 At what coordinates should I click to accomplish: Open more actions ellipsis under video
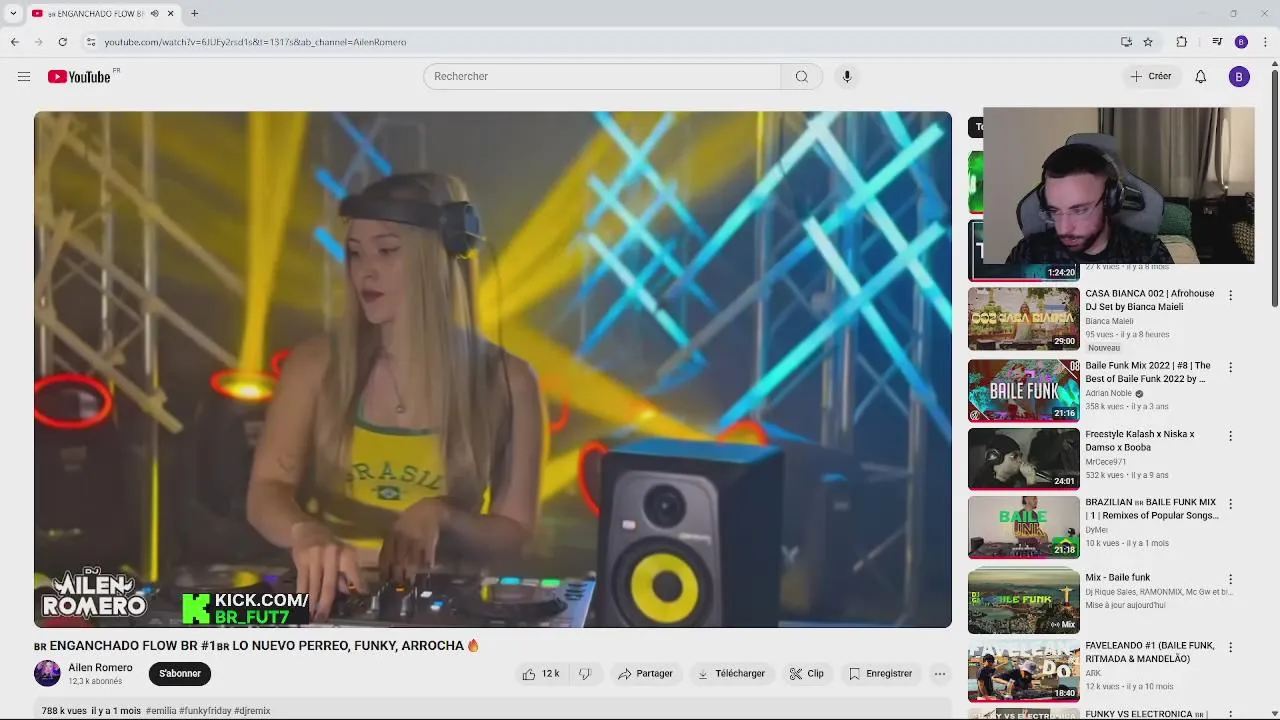939,674
